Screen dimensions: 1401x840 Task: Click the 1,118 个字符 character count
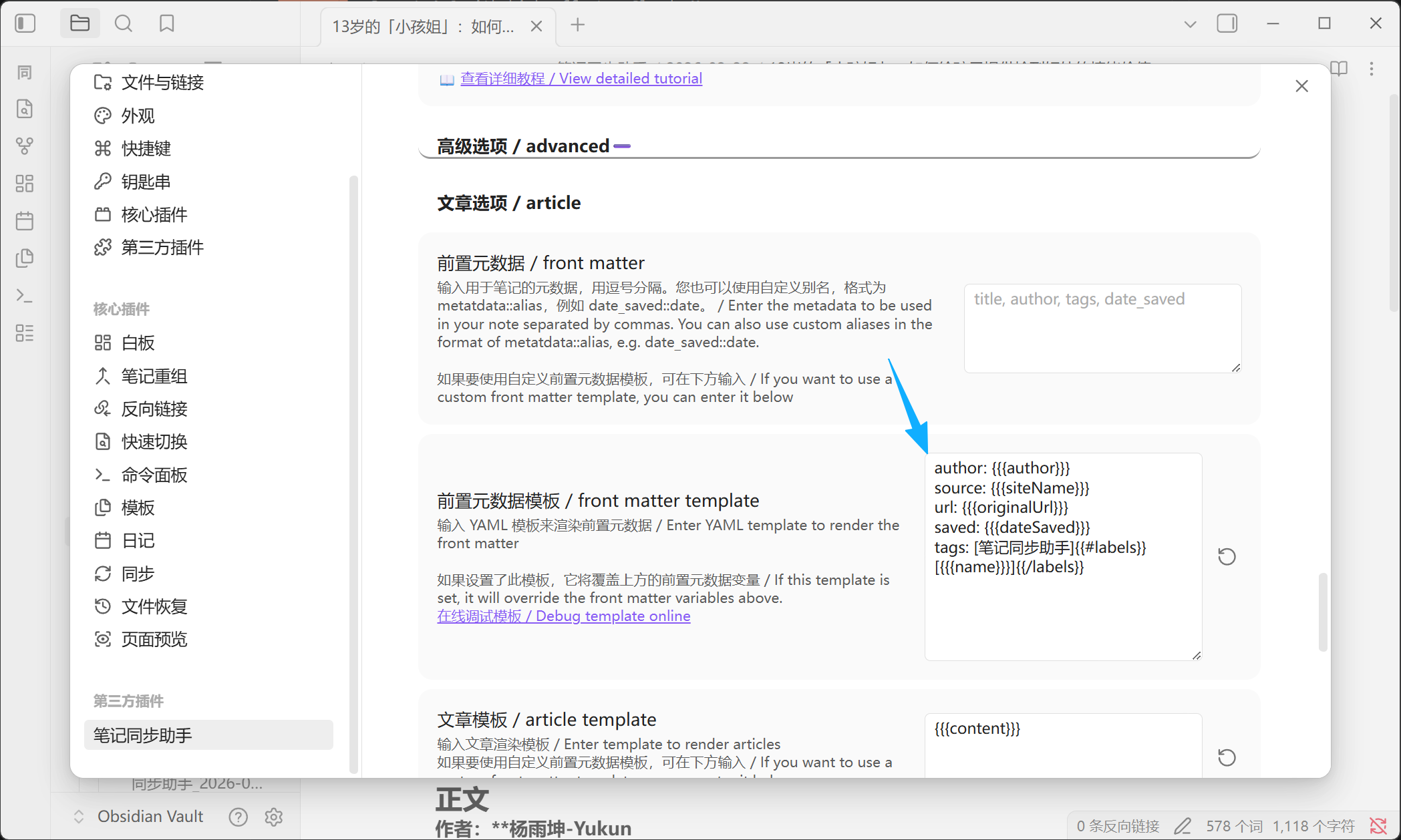(x=1313, y=826)
